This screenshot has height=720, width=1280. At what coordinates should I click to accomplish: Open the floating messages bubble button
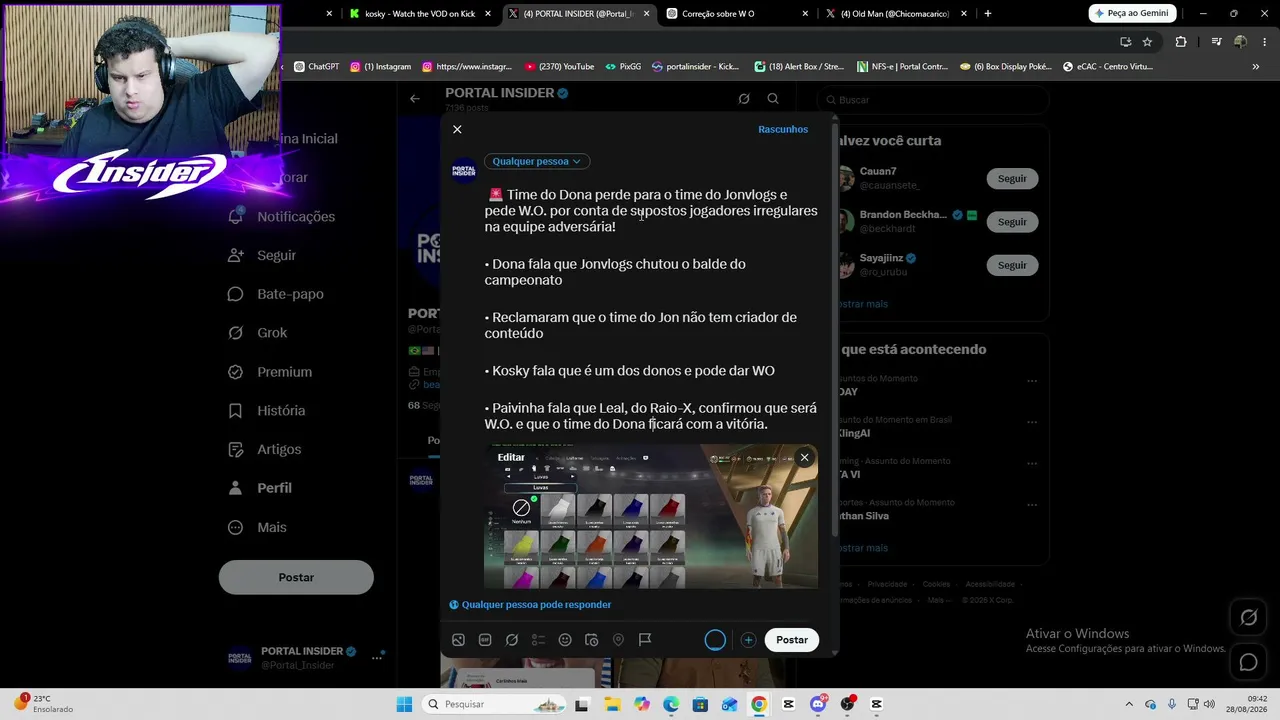click(1249, 662)
